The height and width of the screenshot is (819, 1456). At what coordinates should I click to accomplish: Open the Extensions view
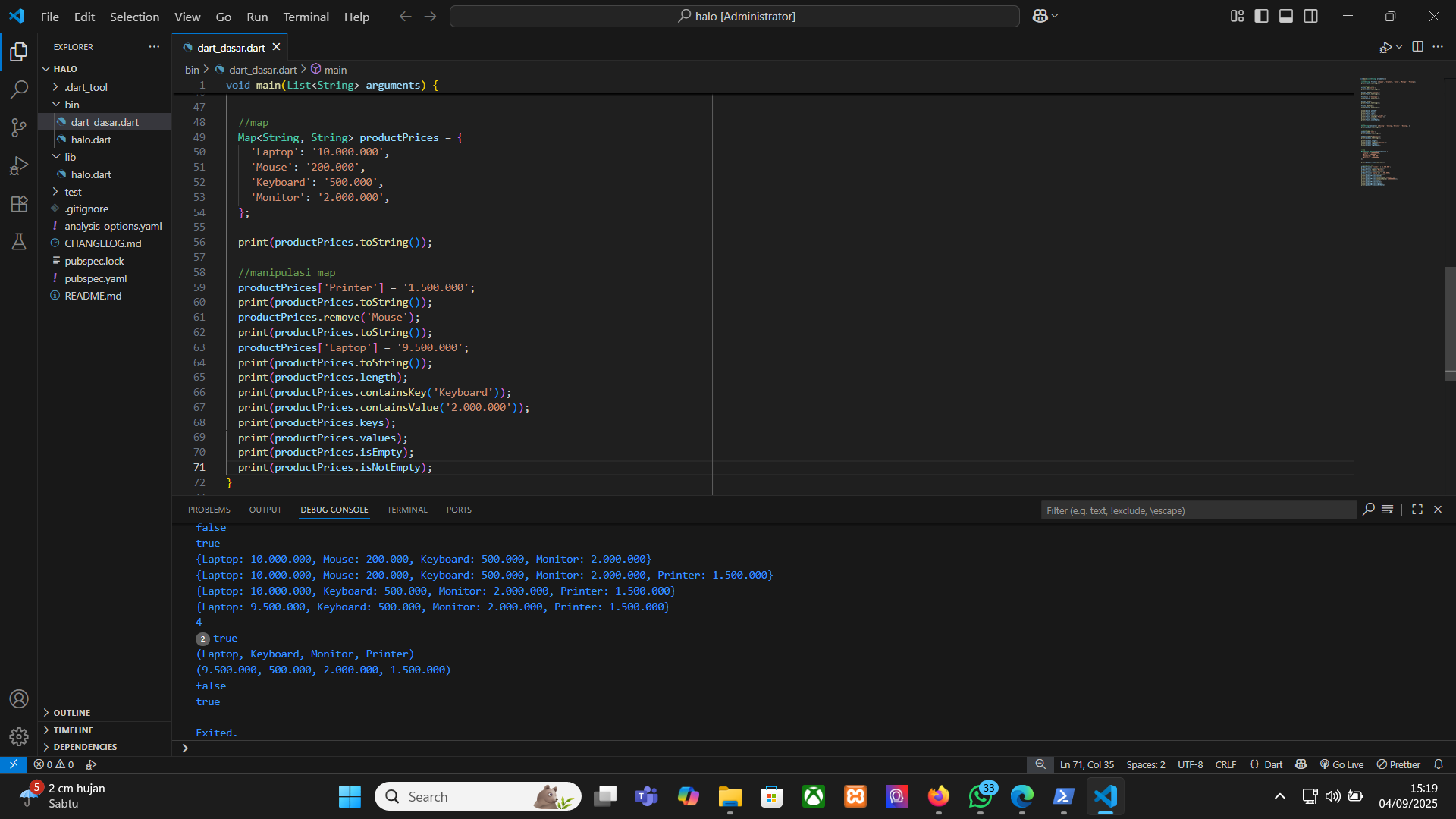(19, 204)
